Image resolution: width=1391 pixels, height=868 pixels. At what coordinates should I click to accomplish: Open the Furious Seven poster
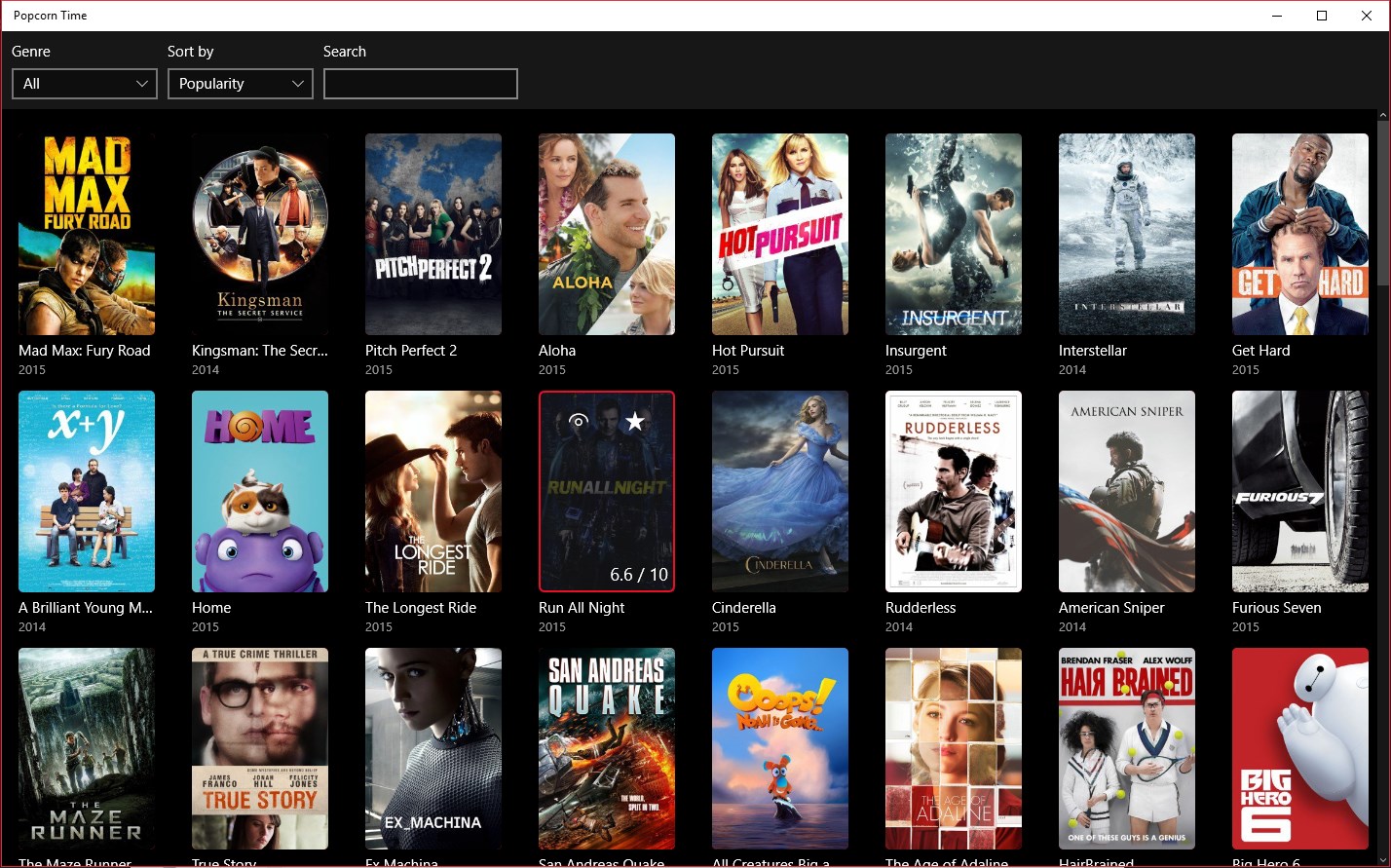click(x=1300, y=492)
